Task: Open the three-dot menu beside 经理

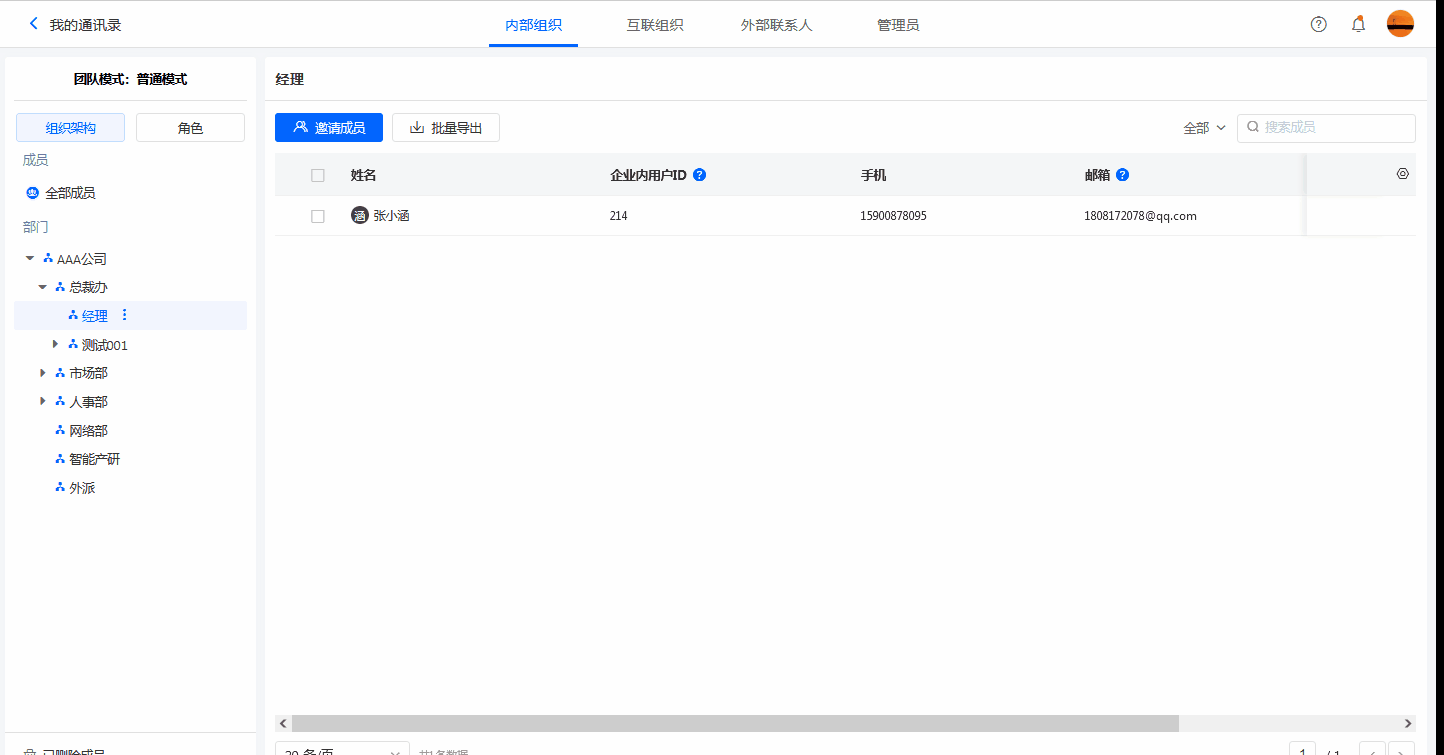Action: tap(124, 315)
